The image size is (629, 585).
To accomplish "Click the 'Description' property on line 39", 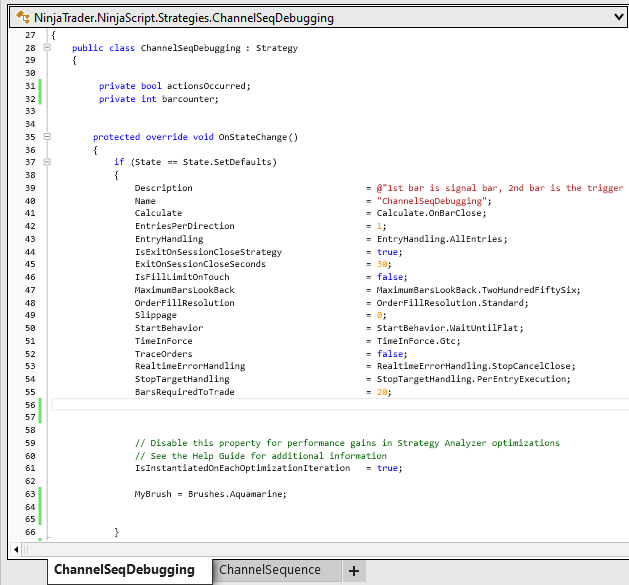I will tap(163, 188).
